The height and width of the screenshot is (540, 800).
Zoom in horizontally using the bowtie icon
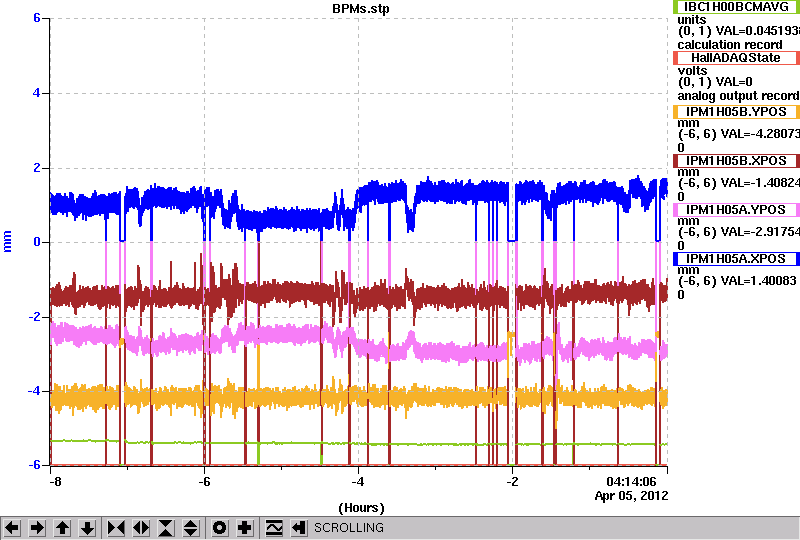tap(116, 528)
